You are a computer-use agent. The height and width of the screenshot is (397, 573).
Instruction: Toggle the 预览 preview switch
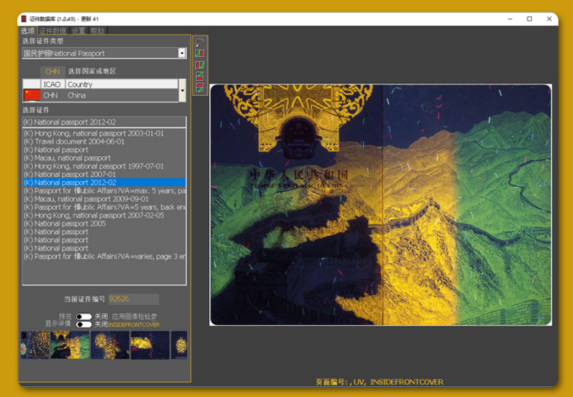point(84,317)
